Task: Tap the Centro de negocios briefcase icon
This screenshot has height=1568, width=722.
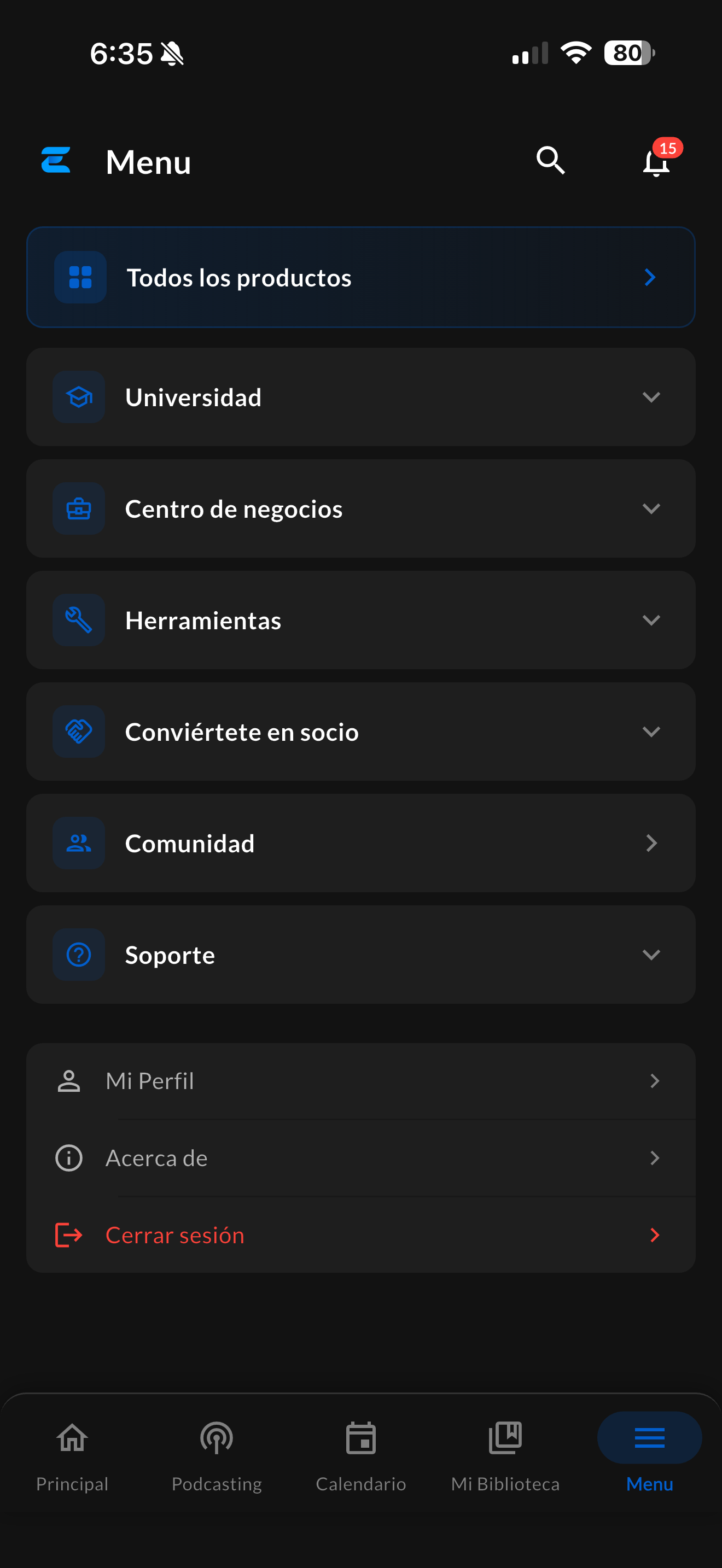Action: pos(79,508)
